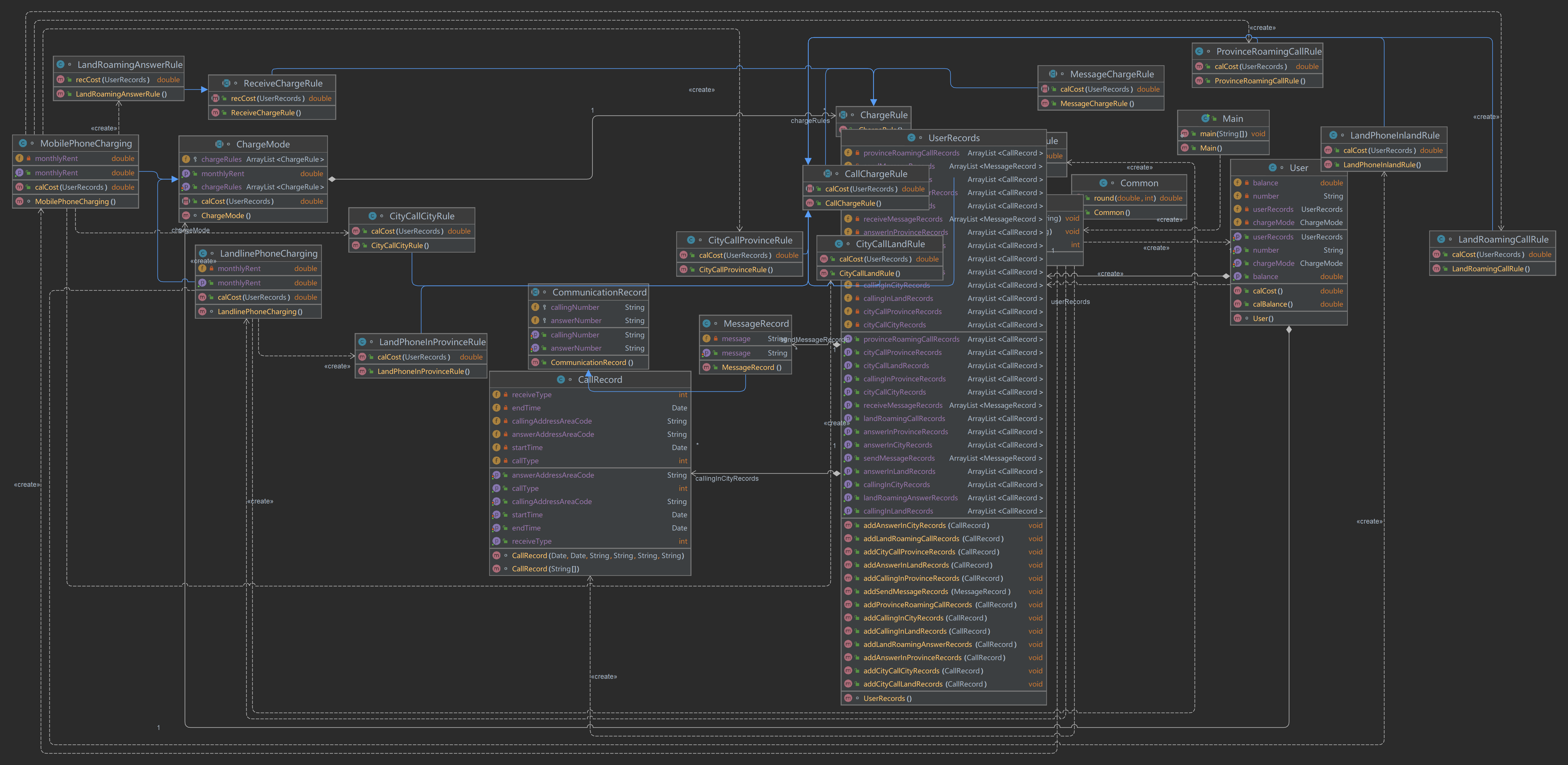This screenshot has width=1568, height=765.
Task: Click the class icon beside ProvinceRoamingCallRule
Action: click(x=1199, y=52)
